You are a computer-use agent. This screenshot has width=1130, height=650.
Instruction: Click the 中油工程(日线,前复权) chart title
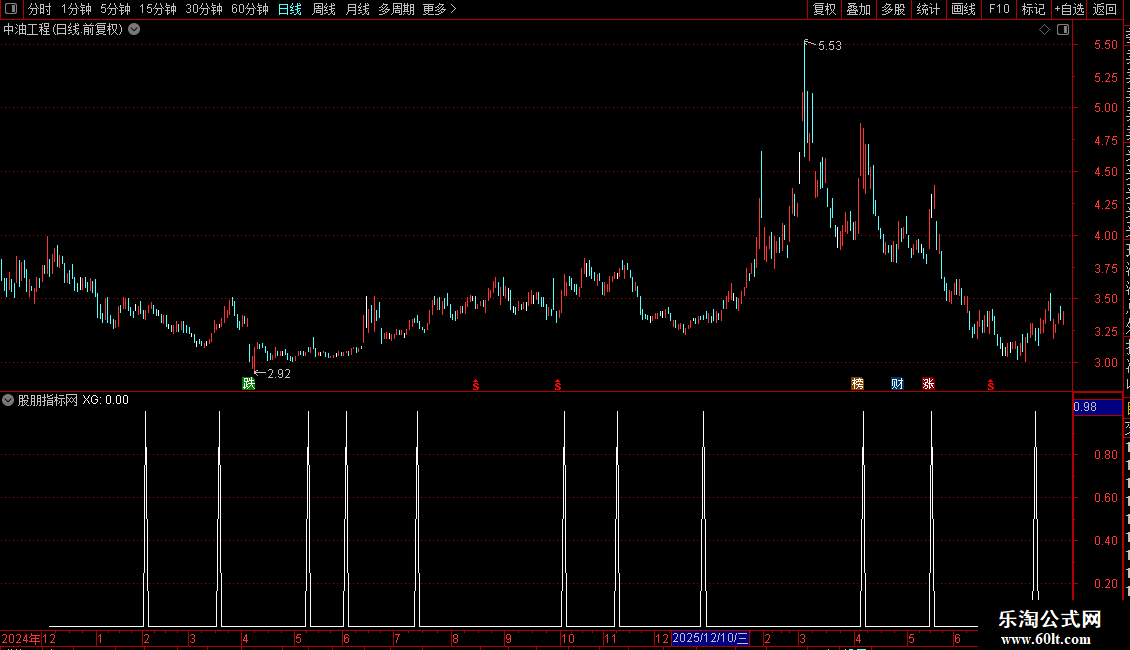[63, 30]
